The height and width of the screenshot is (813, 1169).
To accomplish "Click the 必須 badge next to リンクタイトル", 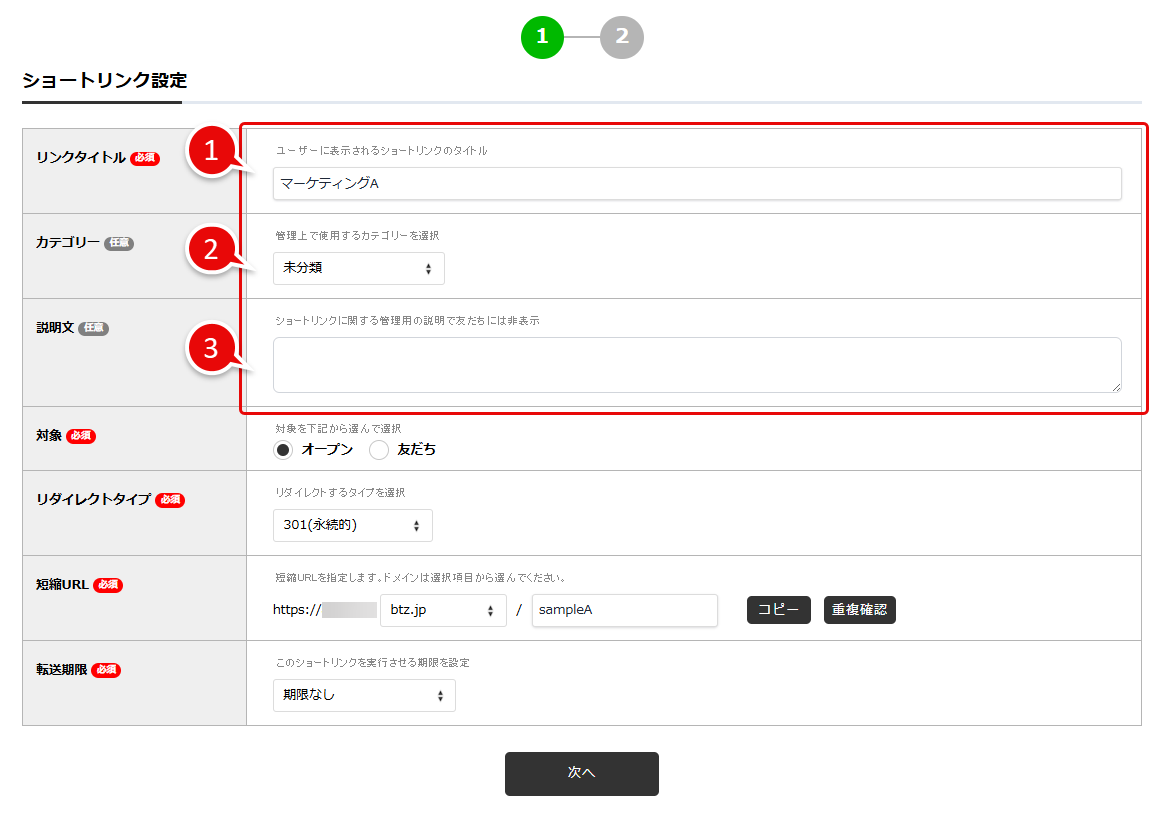I will point(145,158).
